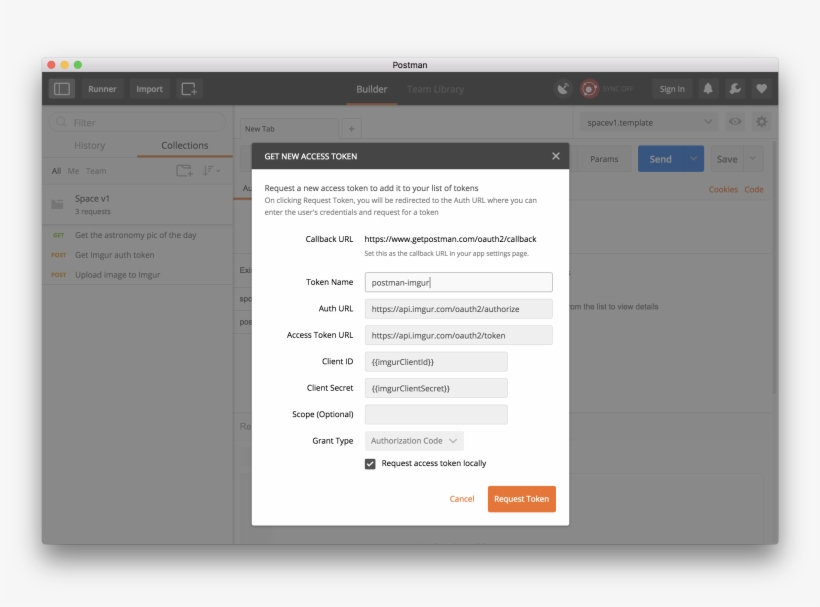820x607 pixels.
Task: Click the Token Name input field
Action: [x=458, y=282]
